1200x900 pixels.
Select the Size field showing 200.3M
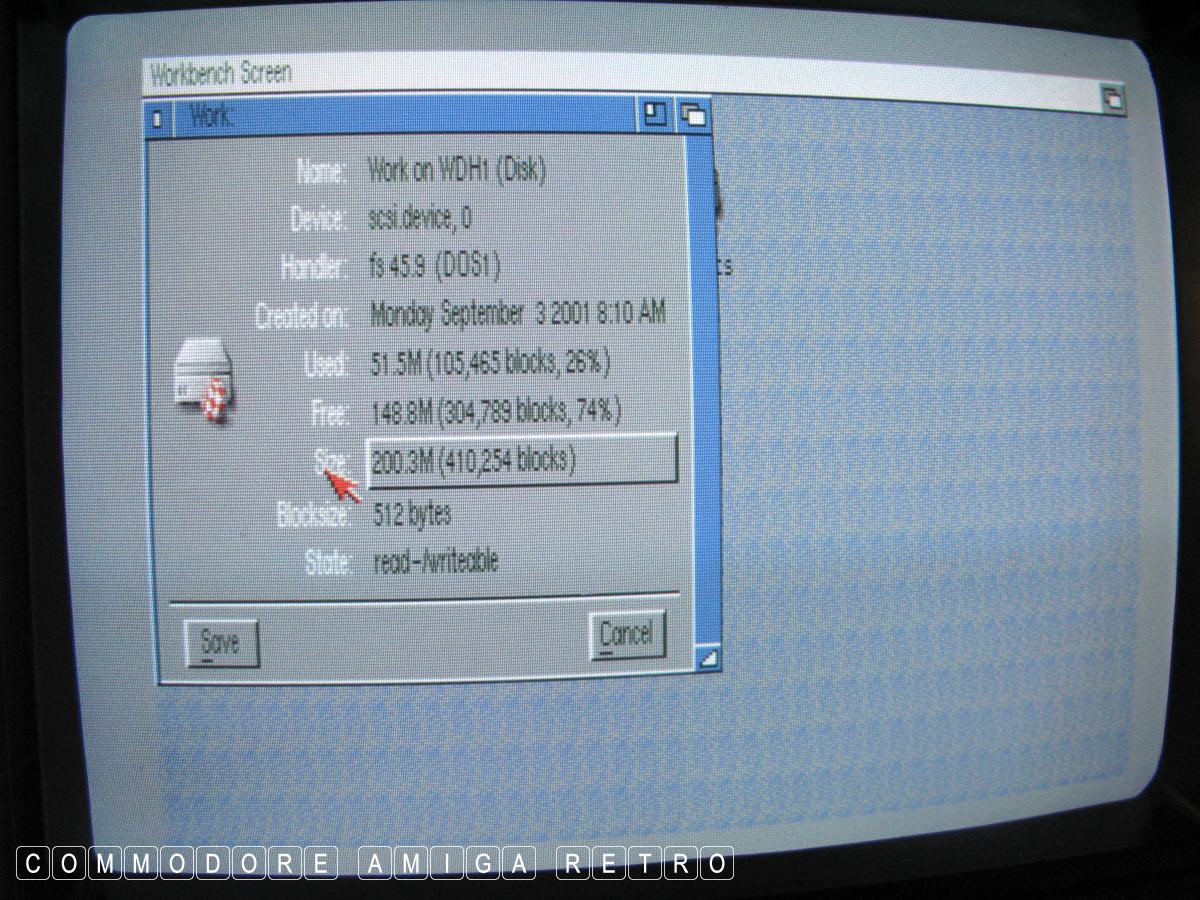pyautogui.click(x=521, y=460)
